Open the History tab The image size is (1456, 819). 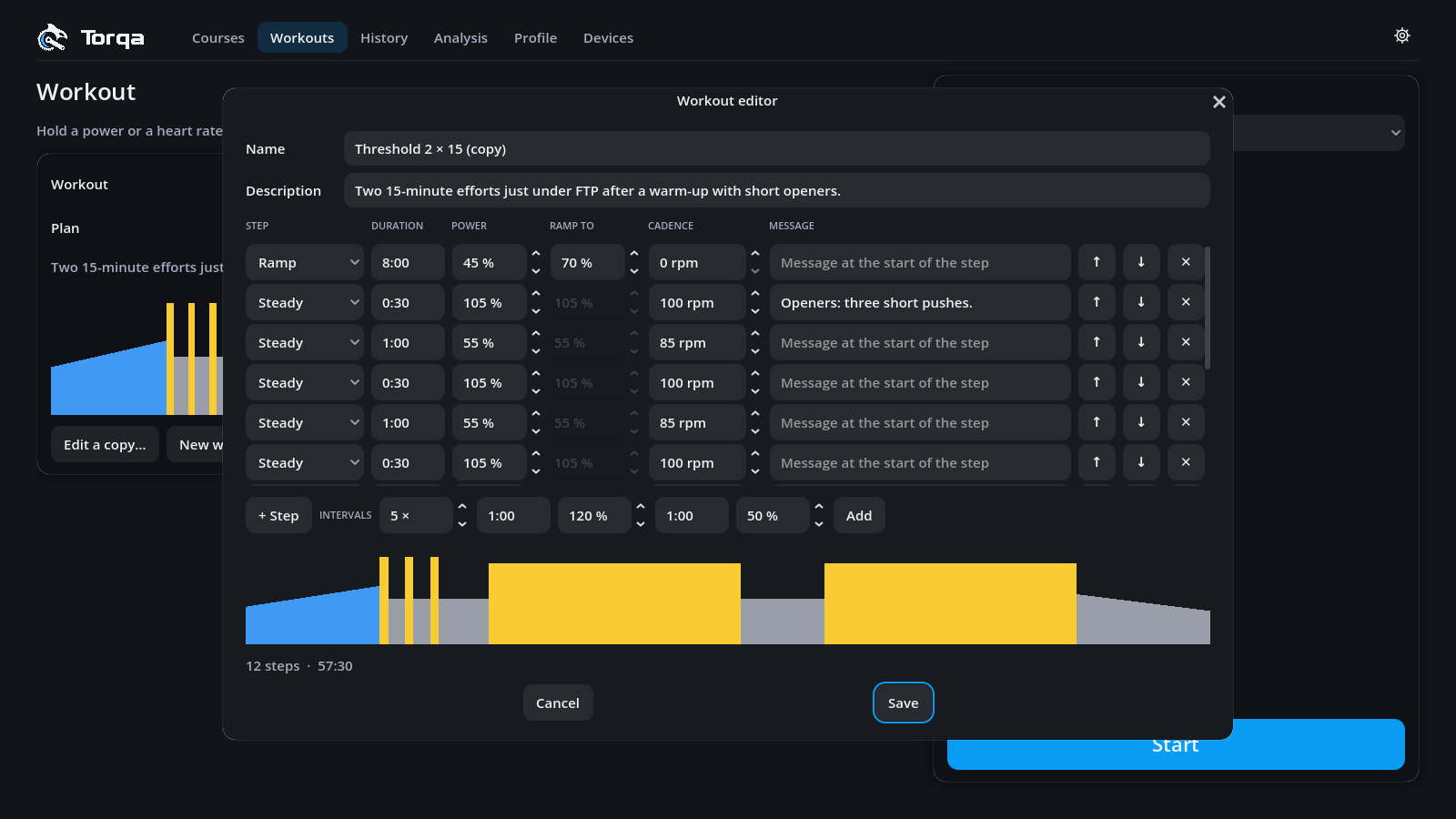(x=384, y=37)
